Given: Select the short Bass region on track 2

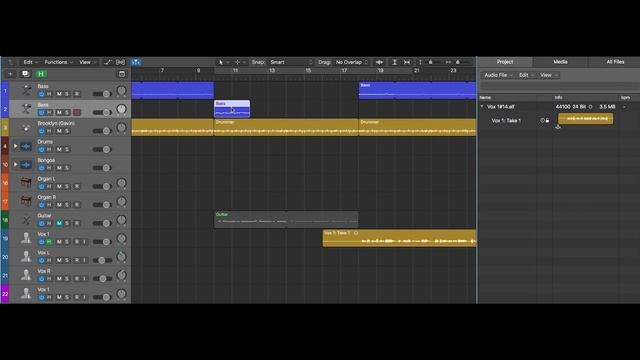Looking at the screenshot, I should click(x=232, y=109).
